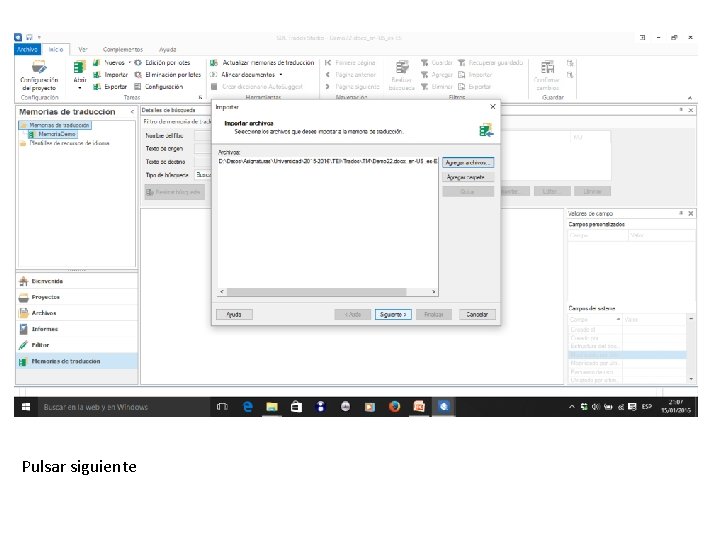Click Exportar in the Tareas ribbon group
This screenshot has width=720, height=540.
[x=110, y=86]
